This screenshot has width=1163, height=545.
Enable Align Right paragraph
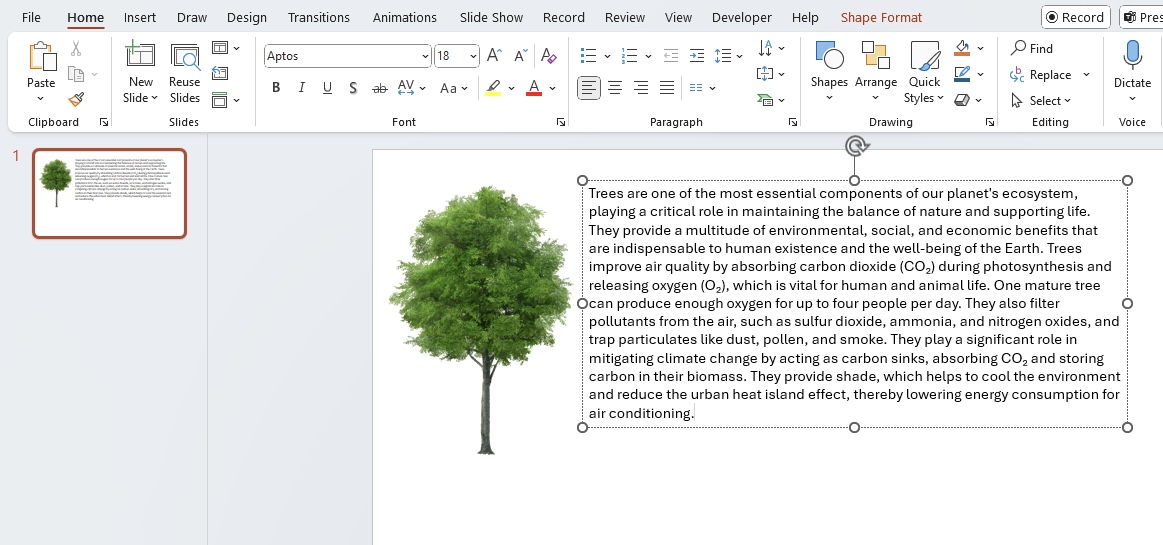click(641, 88)
